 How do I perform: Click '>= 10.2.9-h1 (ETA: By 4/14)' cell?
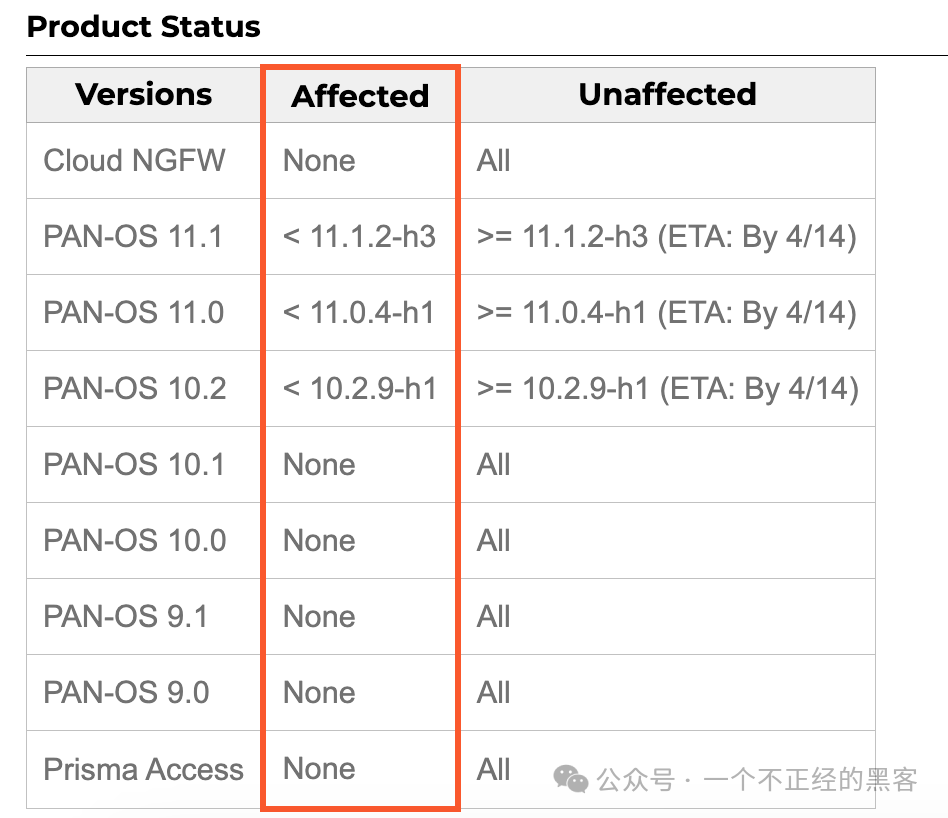(668, 389)
